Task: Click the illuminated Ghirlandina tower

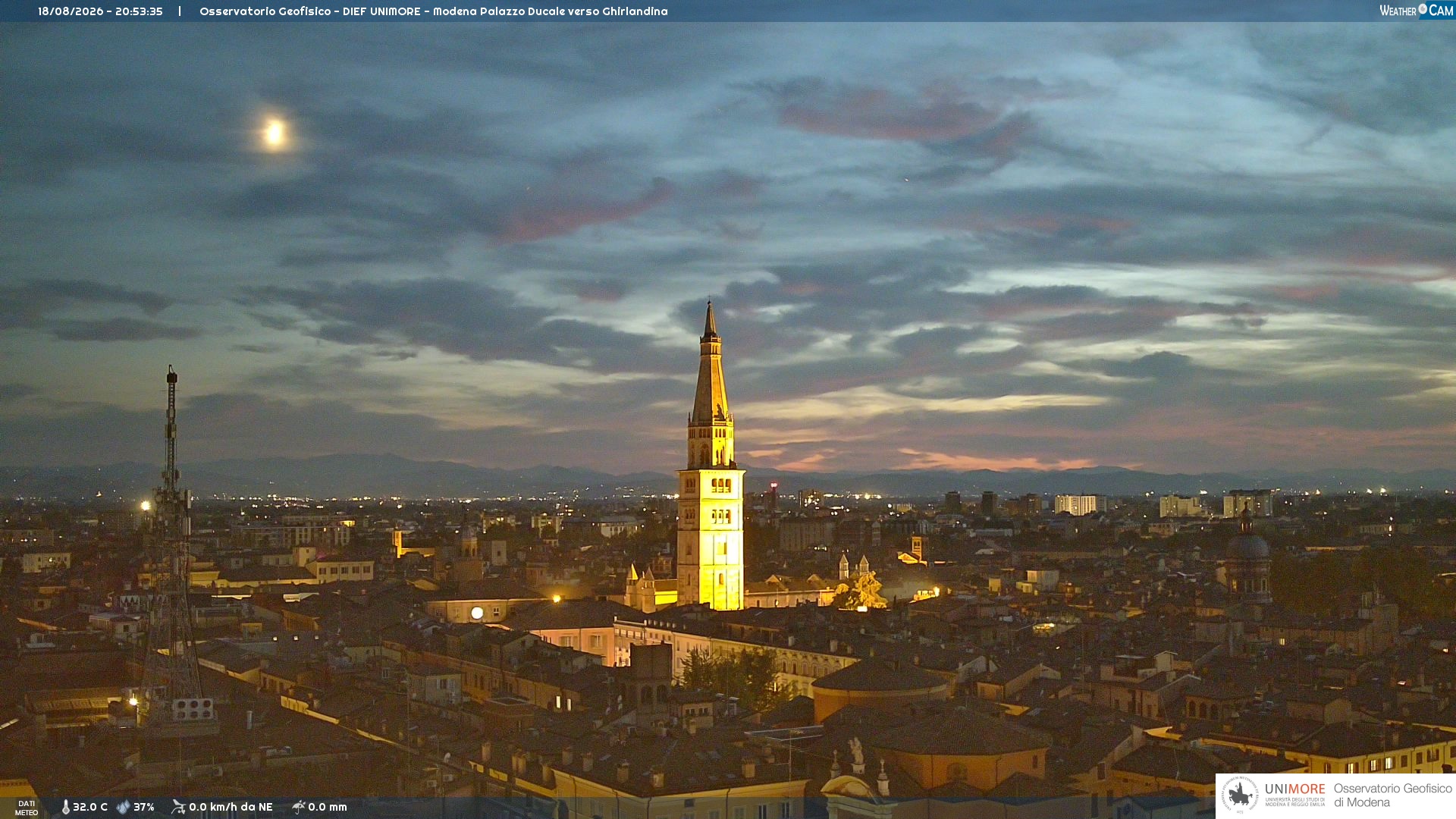Action: pos(711,470)
